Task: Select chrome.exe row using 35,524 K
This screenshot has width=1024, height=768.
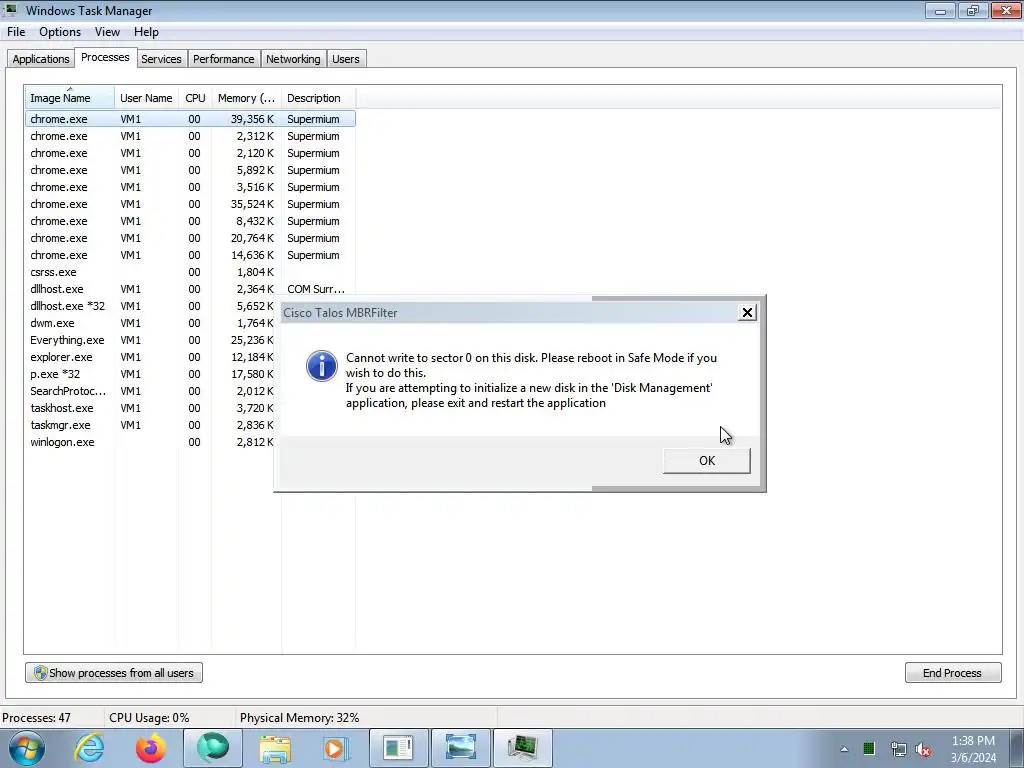Action: [x=190, y=204]
